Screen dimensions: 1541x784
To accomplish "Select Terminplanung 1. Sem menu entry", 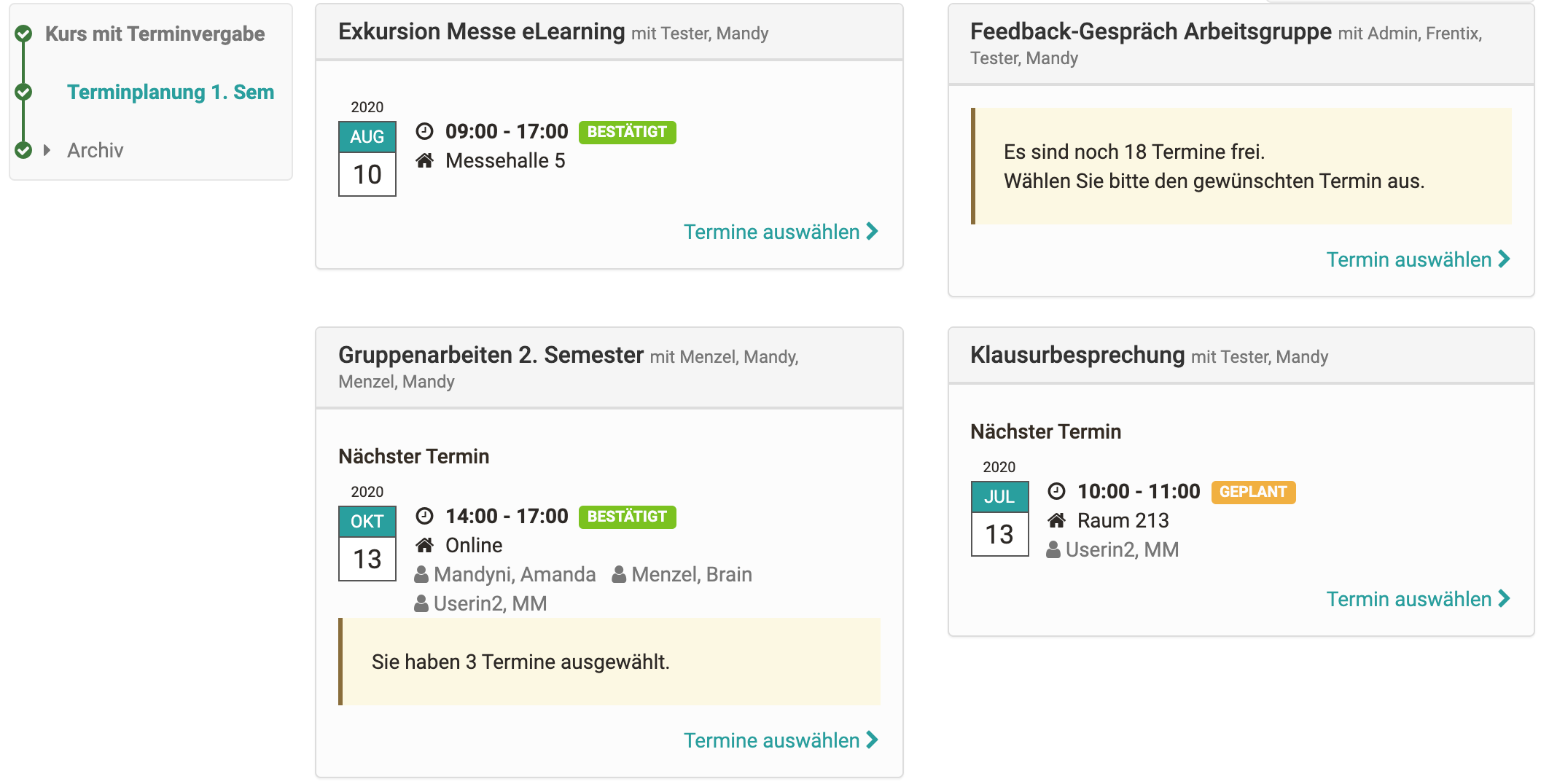I will tap(171, 92).
